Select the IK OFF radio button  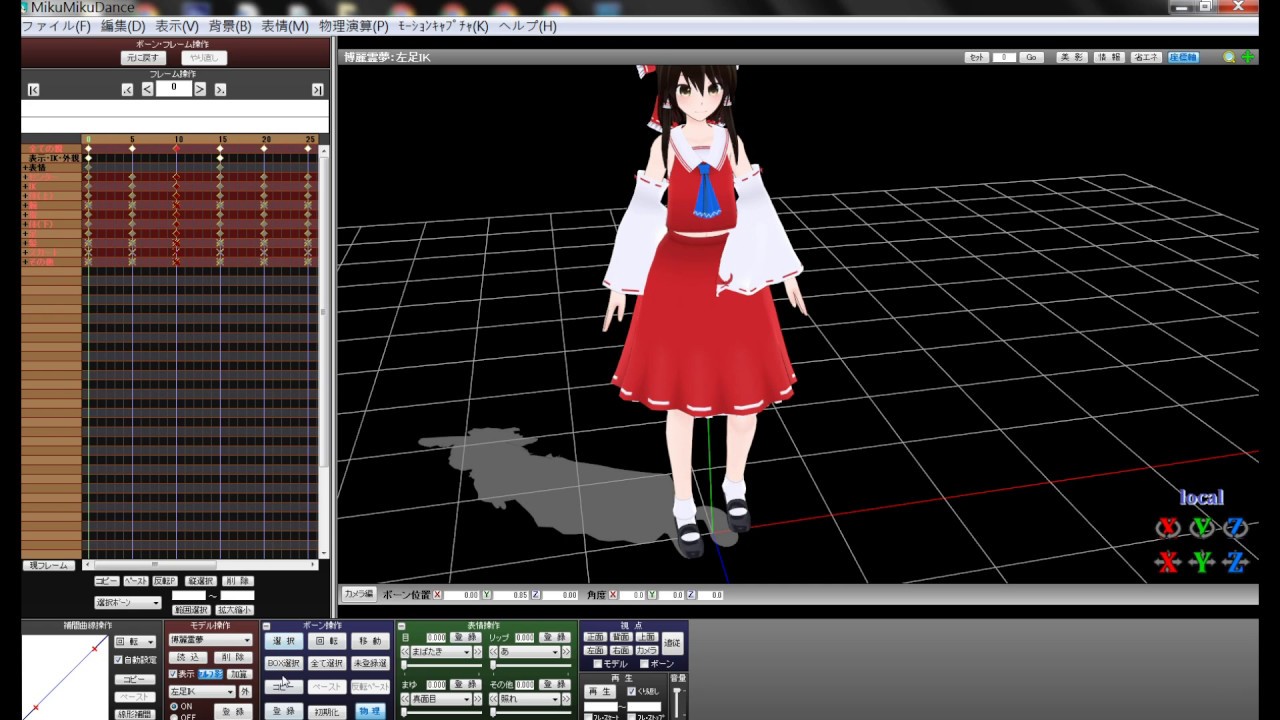(x=173, y=716)
